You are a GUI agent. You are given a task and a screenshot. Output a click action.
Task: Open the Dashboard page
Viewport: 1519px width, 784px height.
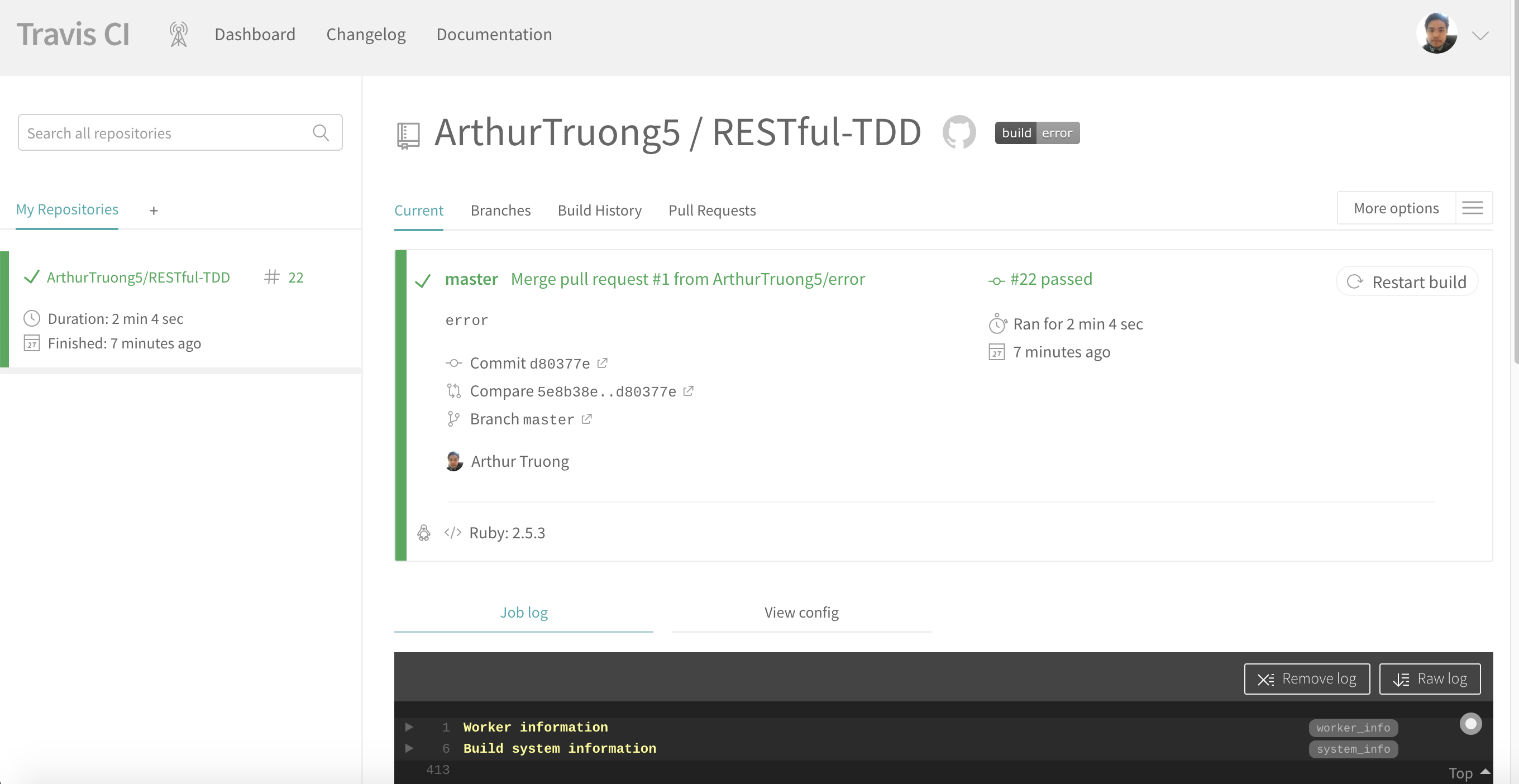coord(255,34)
